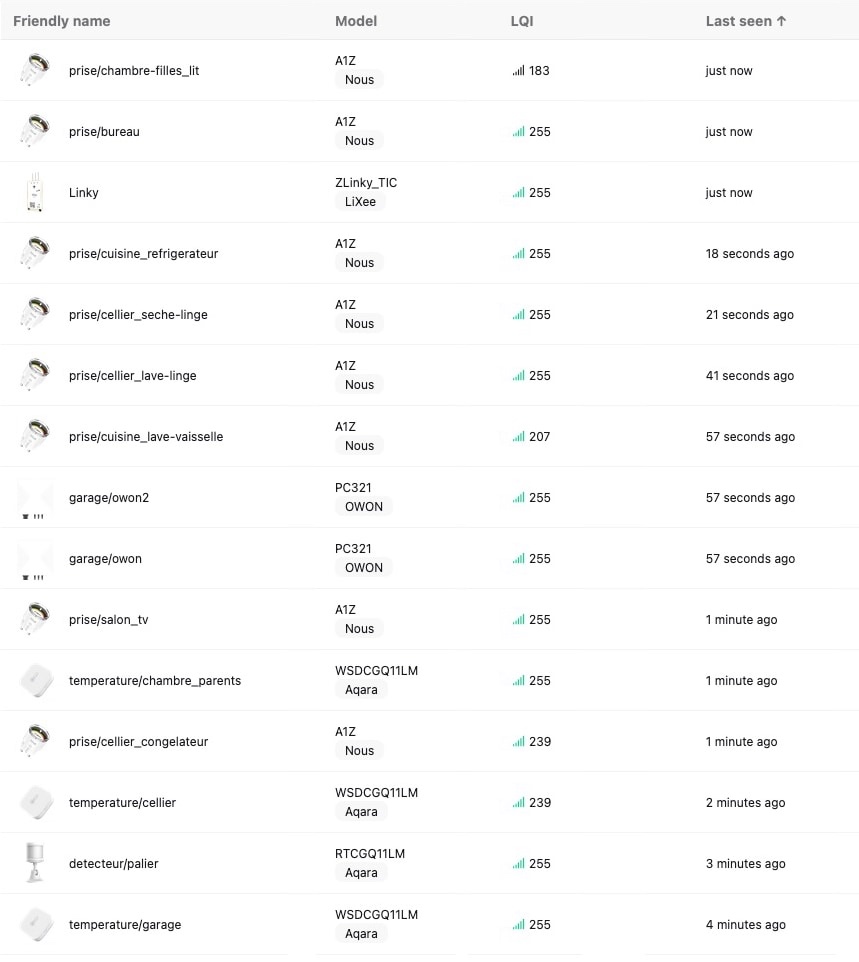The image size is (859, 962).
Task: Click signal icon for prise/chambre-filles_lit
Action: click(518, 71)
